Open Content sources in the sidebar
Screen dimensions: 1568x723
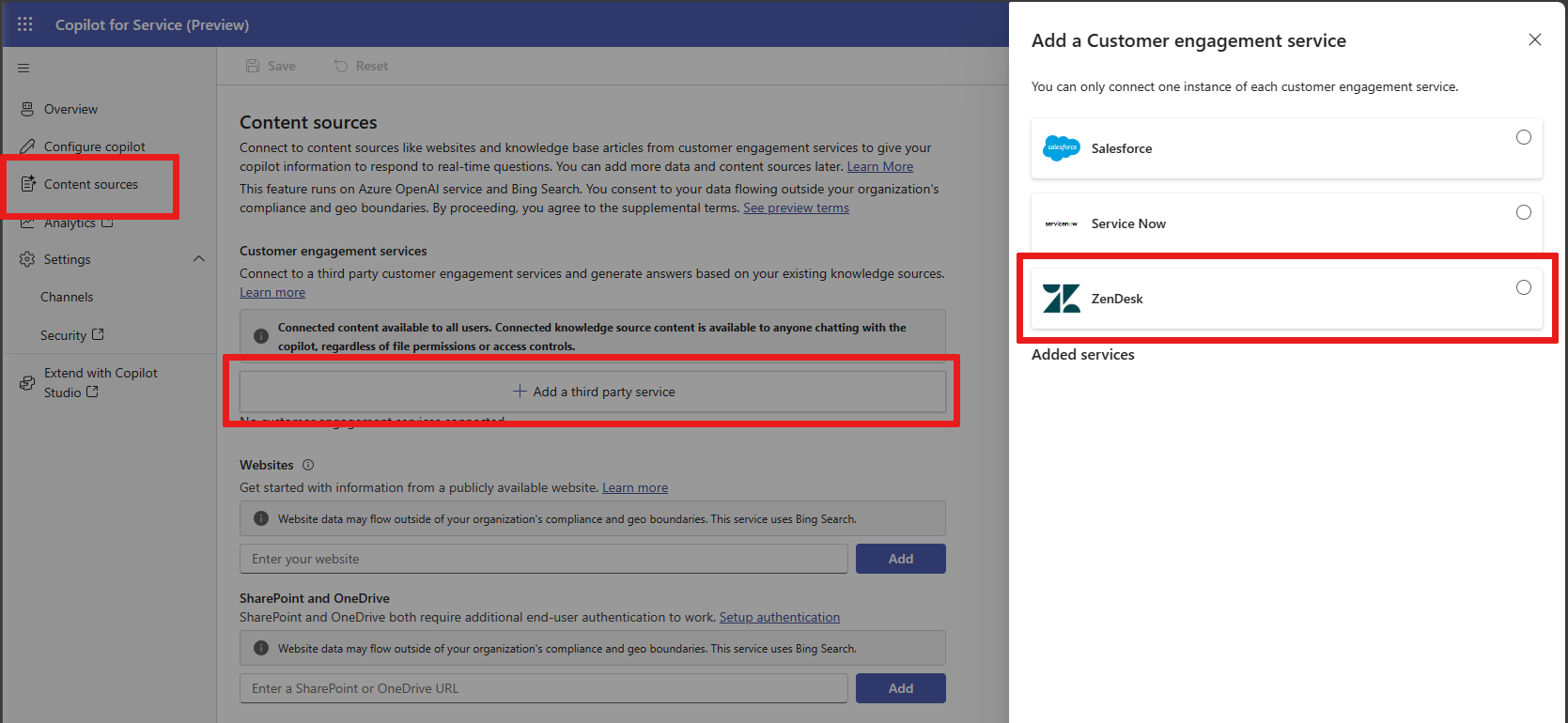pos(91,184)
